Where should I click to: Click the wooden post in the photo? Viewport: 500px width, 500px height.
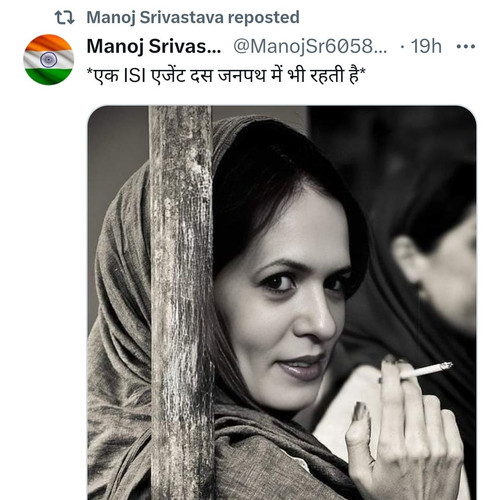coord(181,303)
